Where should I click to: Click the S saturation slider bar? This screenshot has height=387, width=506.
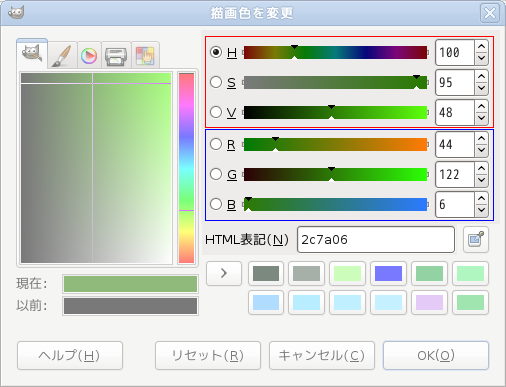[x=335, y=82]
